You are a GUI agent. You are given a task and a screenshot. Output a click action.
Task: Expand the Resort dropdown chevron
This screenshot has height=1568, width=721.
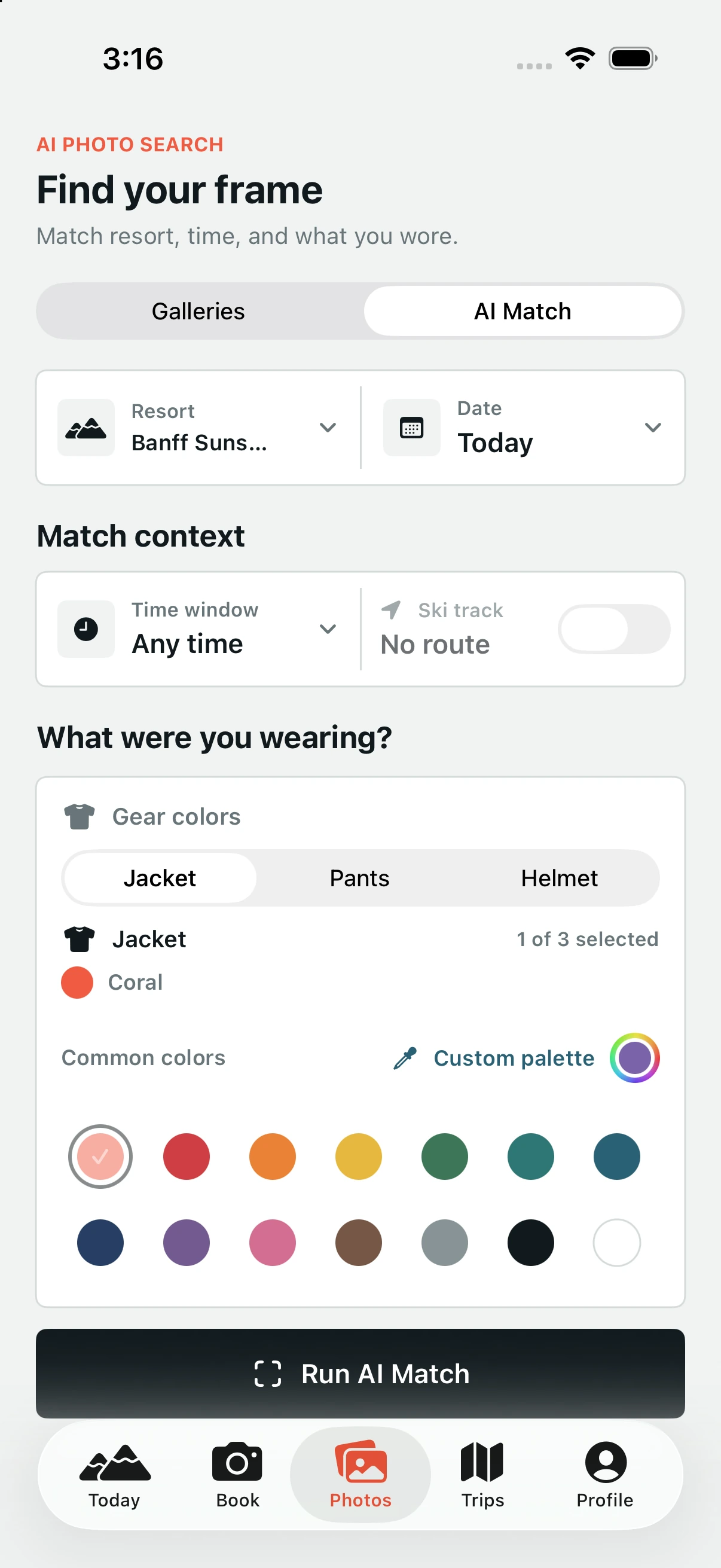[328, 428]
